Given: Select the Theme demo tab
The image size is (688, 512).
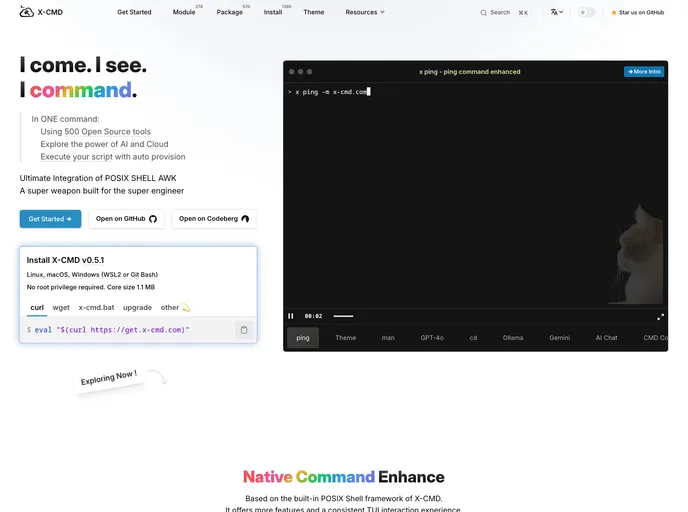Looking at the screenshot, I should [346, 338].
